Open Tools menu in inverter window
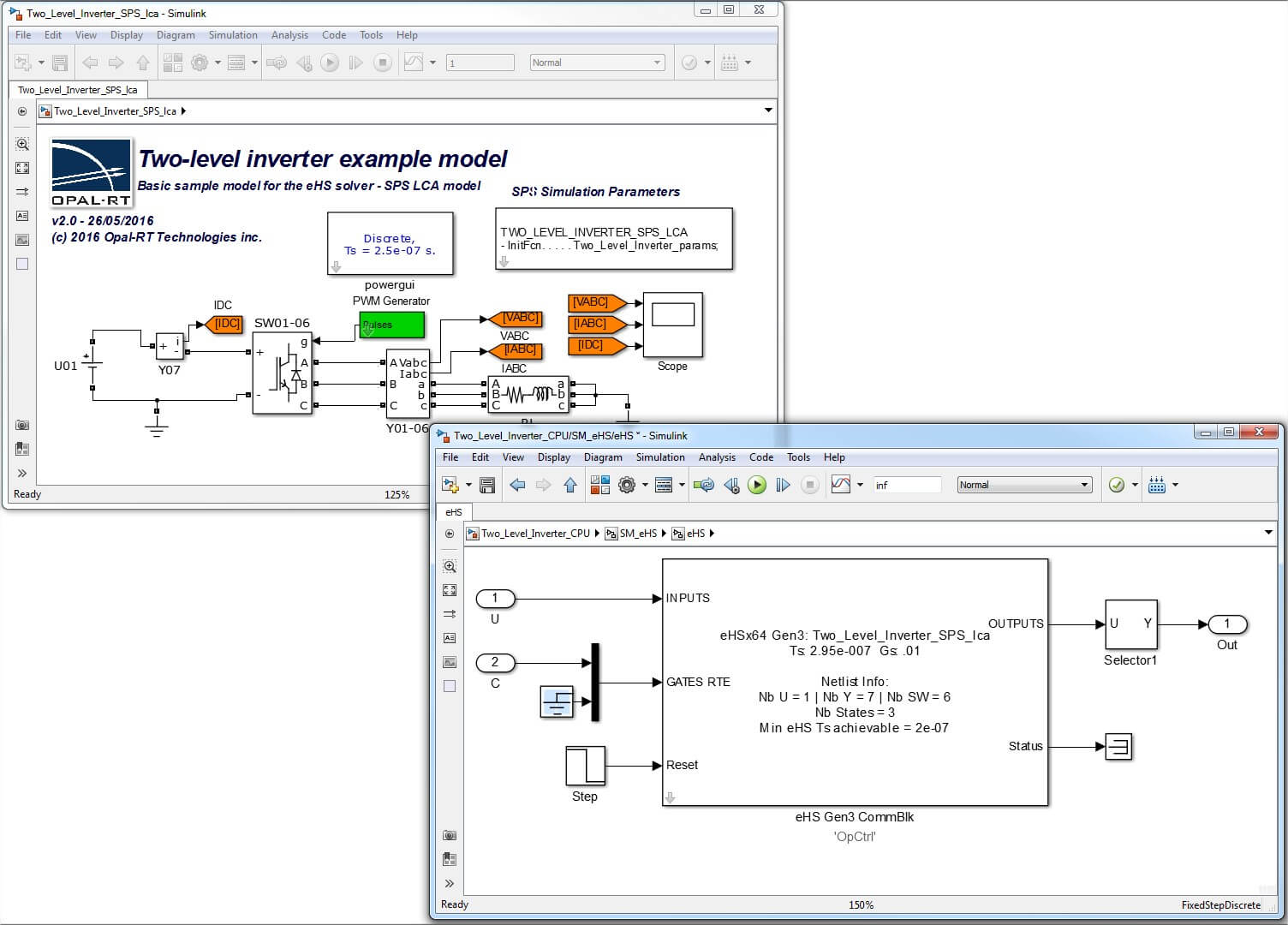Screen dimensions: 1288x925 coord(371,35)
